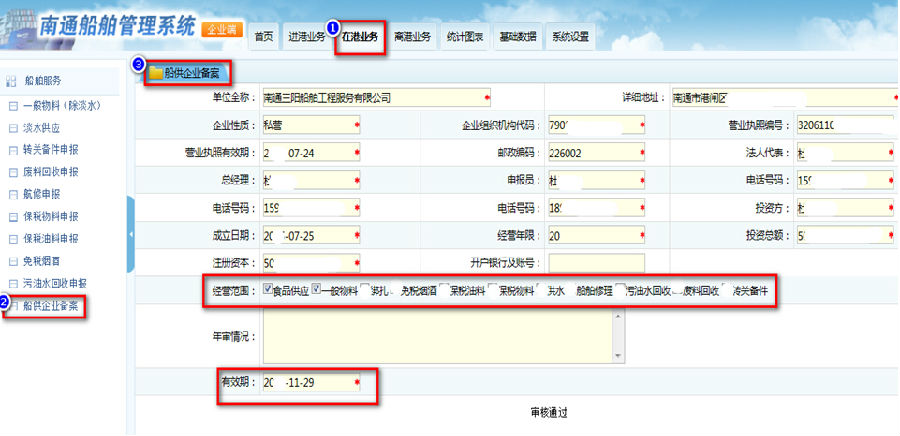Switch to the 统计图表 tab
This screenshot has height=436, width=900.
pos(464,37)
